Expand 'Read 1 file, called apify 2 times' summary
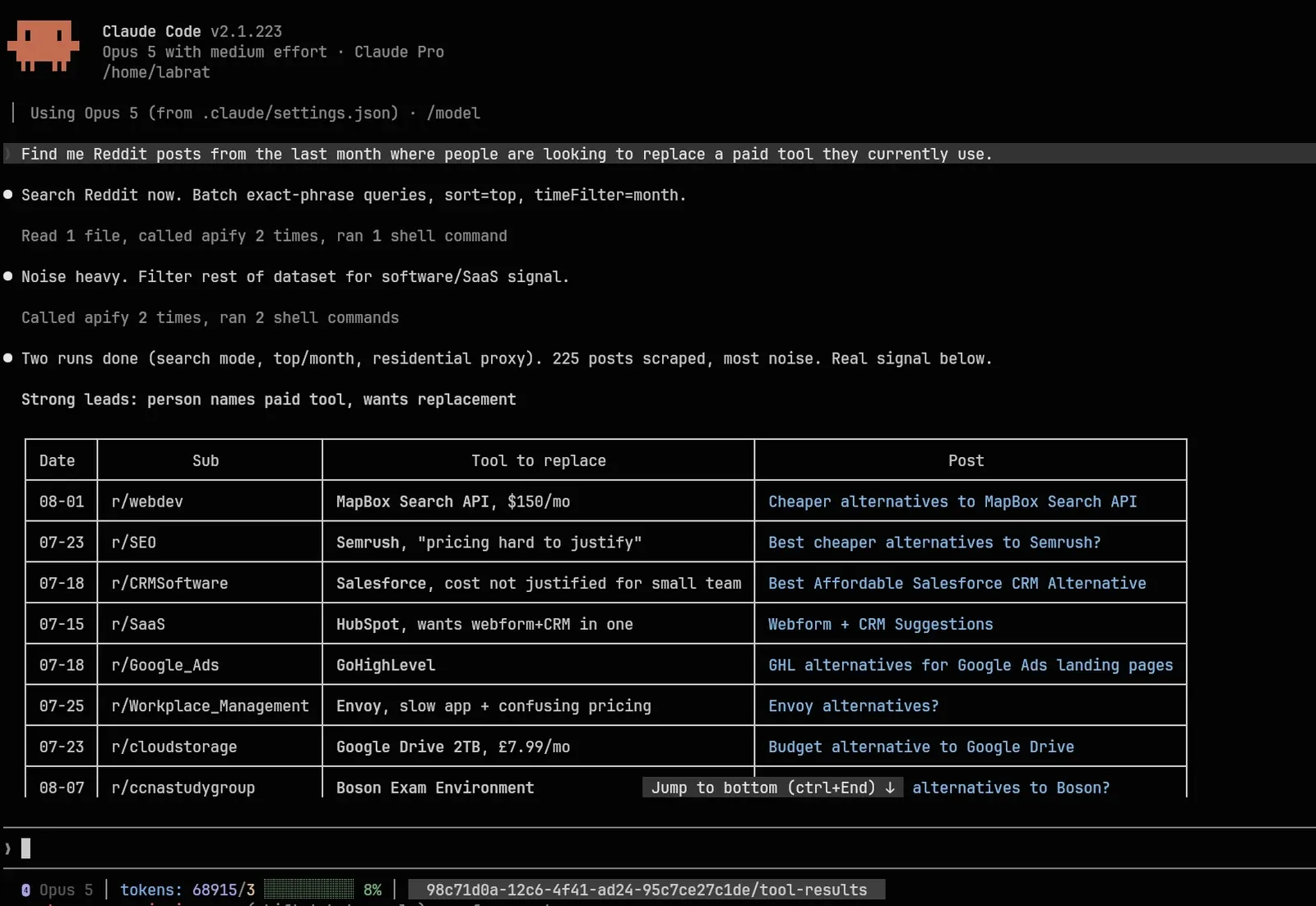This screenshot has width=1316, height=906. point(264,236)
